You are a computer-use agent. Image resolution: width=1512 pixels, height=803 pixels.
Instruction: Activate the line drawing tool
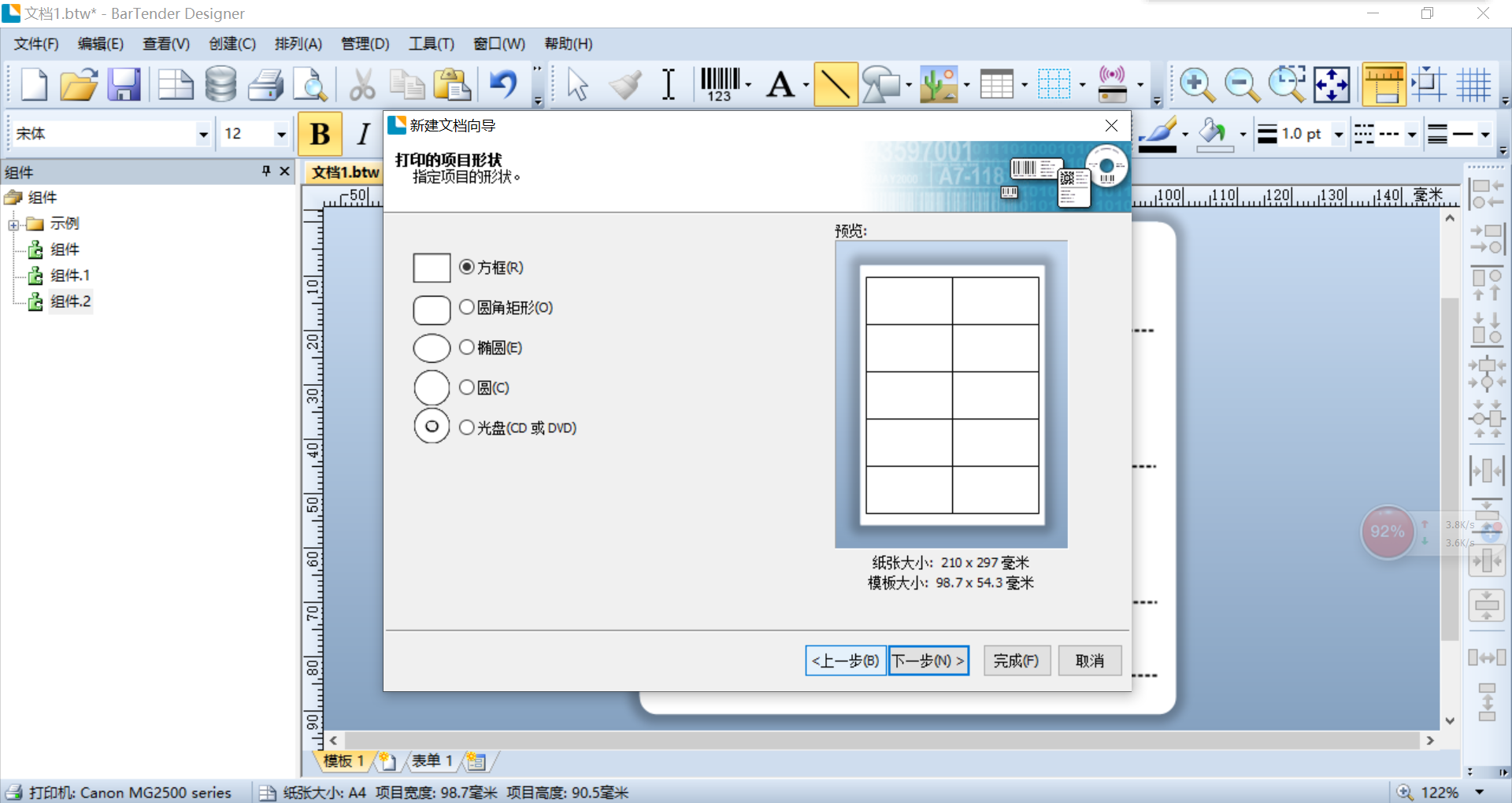tap(836, 84)
